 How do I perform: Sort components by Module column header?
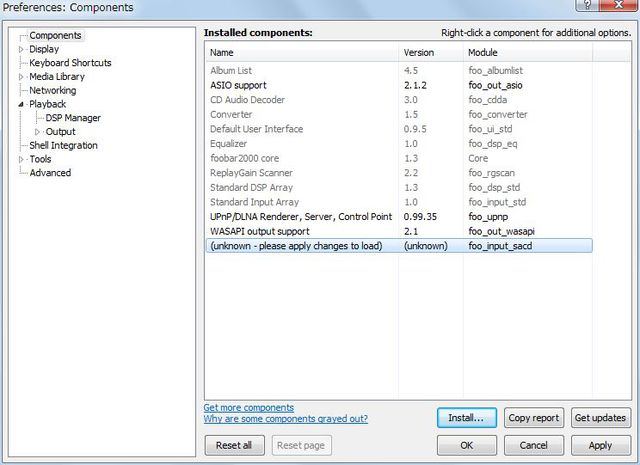click(528, 53)
